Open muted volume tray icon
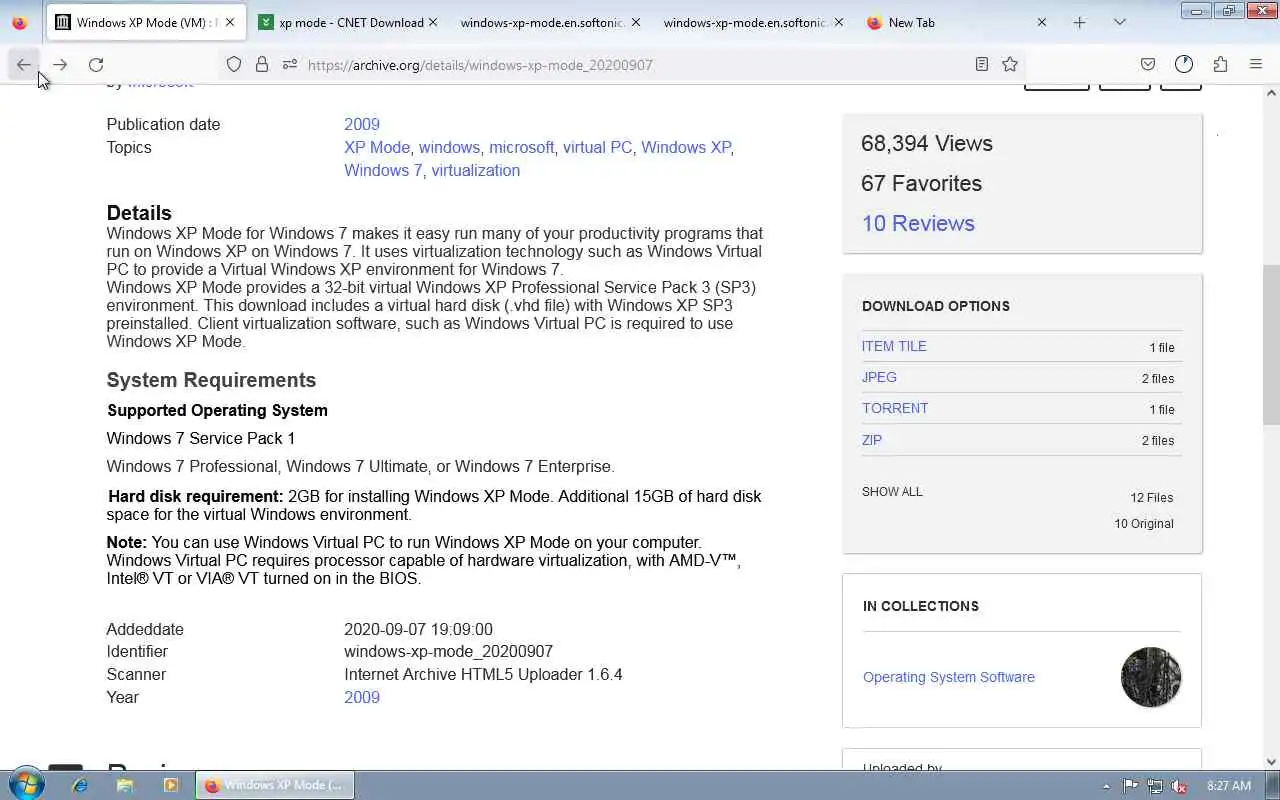 [1179, 786]
